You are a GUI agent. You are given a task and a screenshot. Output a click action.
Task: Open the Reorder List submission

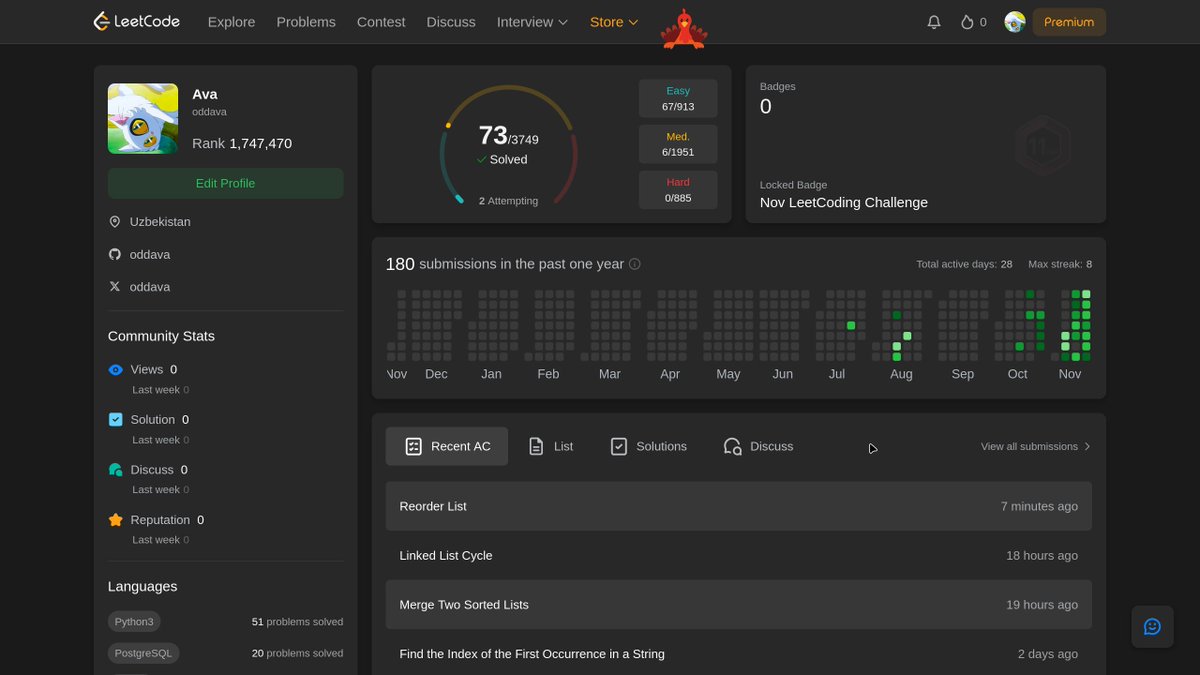tap(739, 506)
